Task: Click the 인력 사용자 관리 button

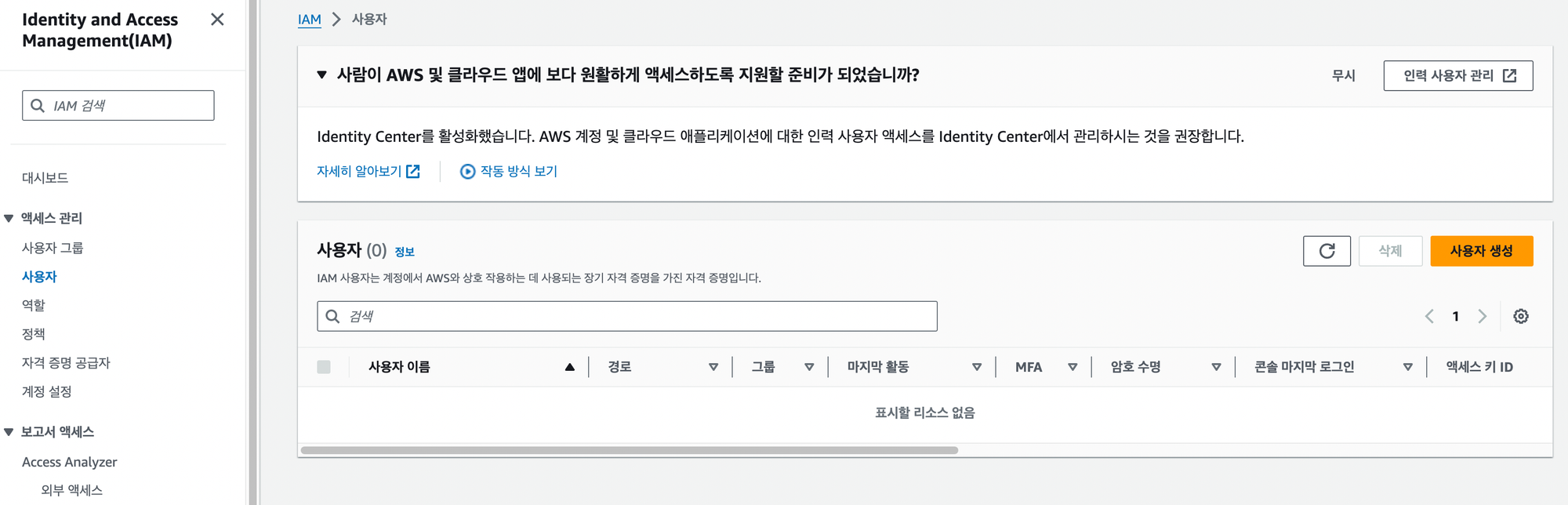Action: pos(1458,75)
